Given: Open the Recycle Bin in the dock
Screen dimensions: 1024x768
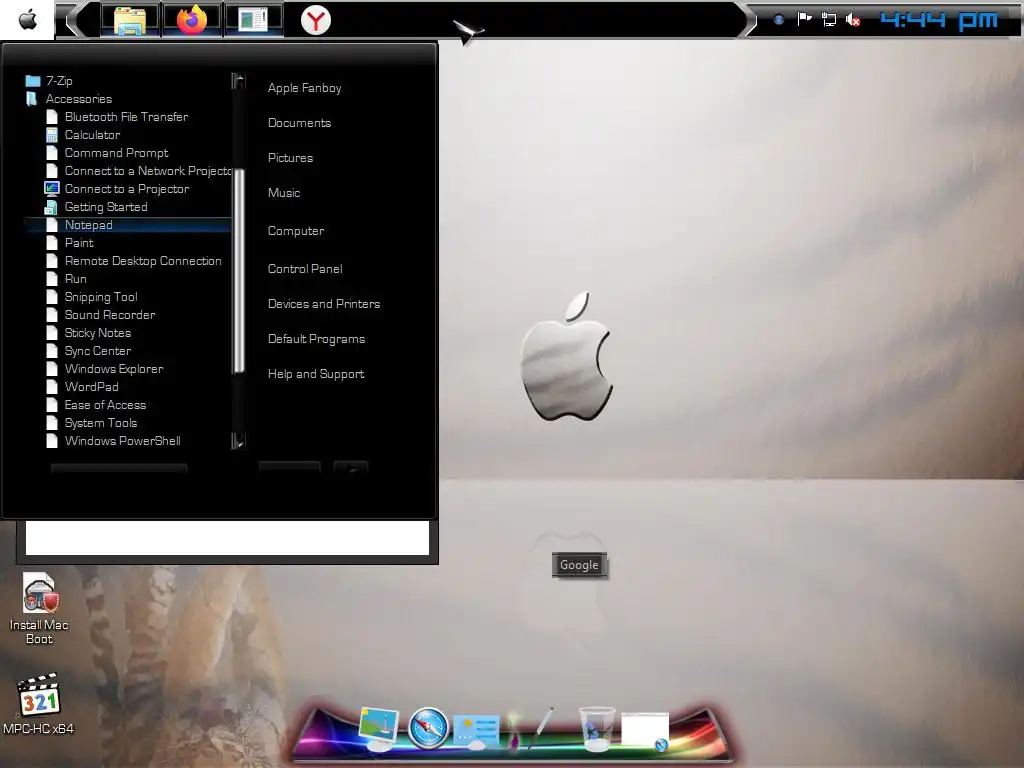Looking at the screenshot, I should (597, 729).
